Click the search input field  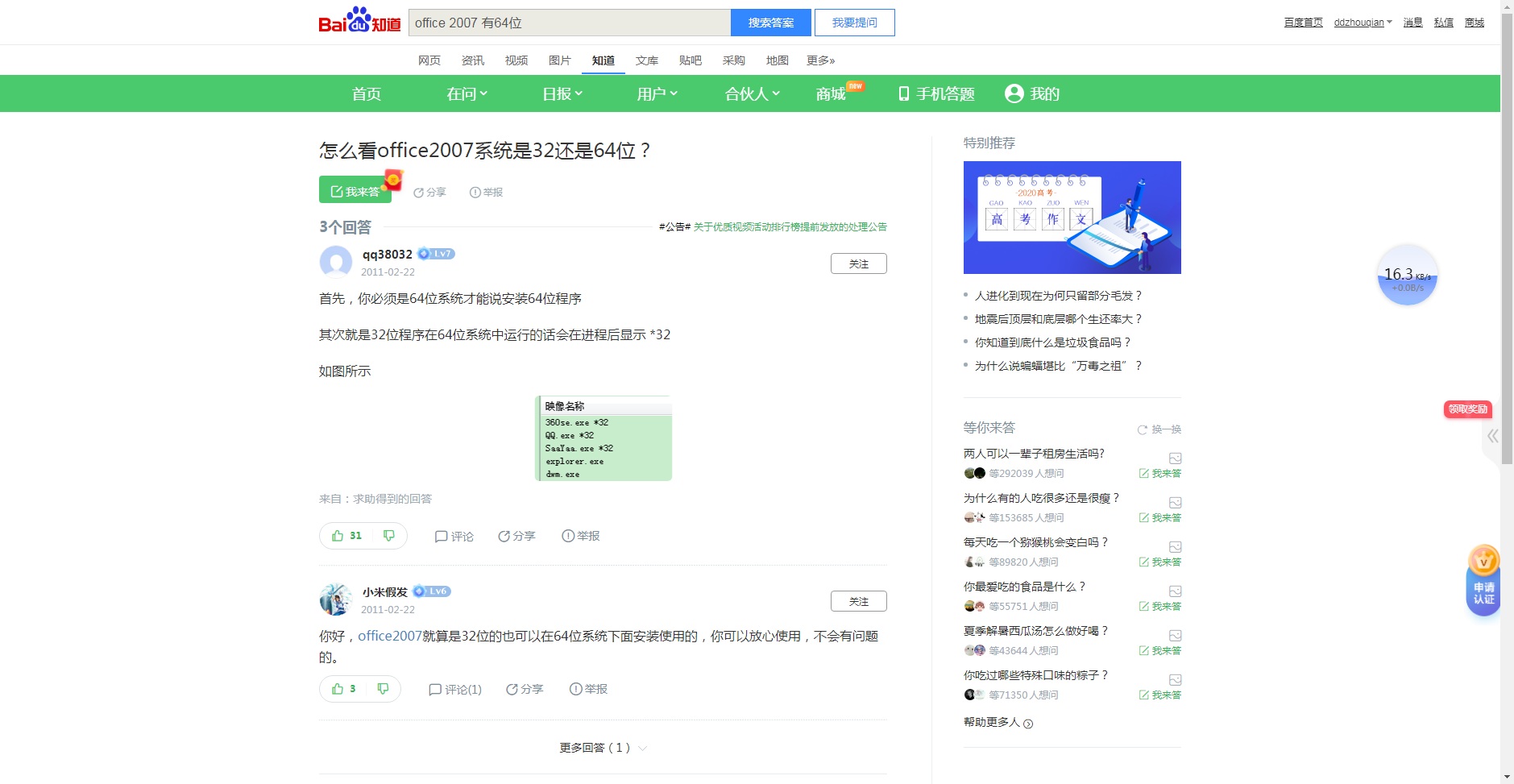point(564,23)
